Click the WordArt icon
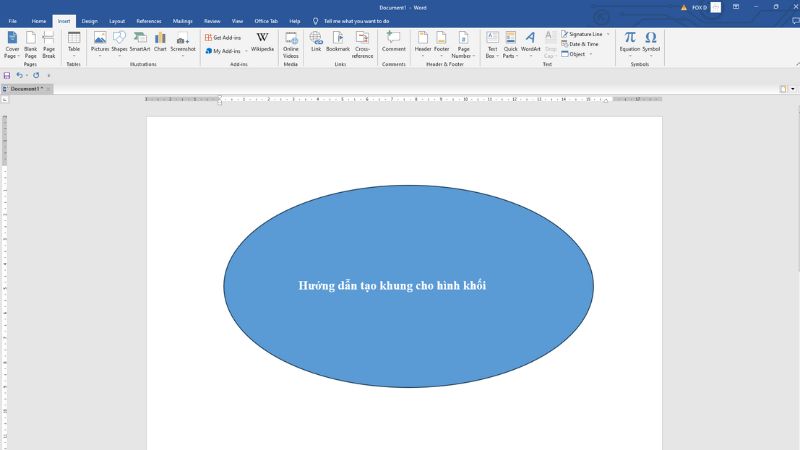 coord(530,41)
